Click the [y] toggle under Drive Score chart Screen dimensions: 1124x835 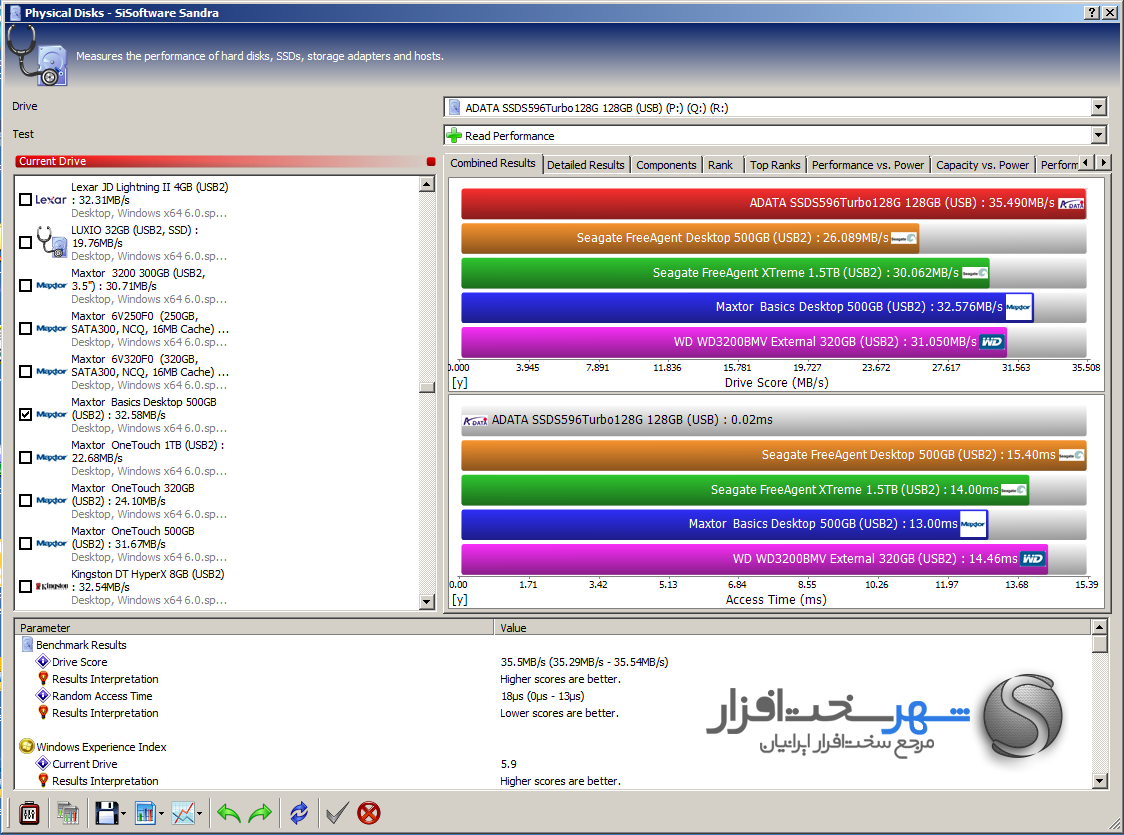(459, 383)
